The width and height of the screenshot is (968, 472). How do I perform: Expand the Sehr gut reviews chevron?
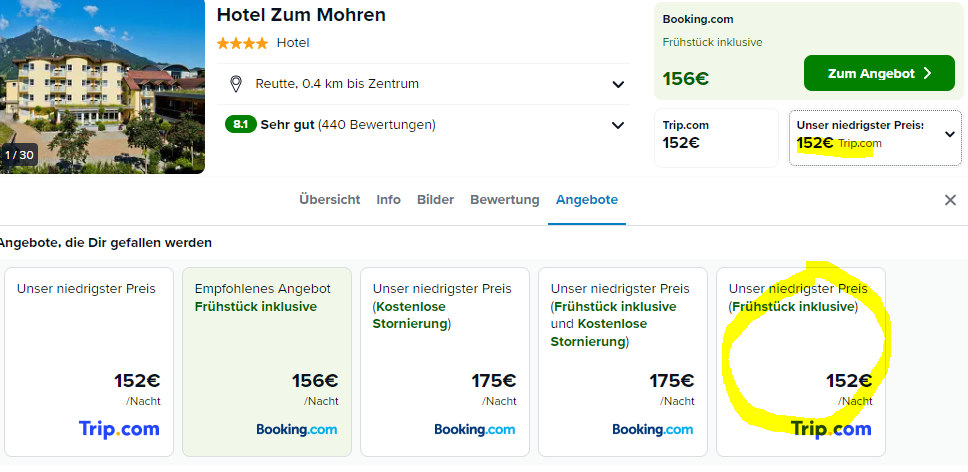pos(618,126)
